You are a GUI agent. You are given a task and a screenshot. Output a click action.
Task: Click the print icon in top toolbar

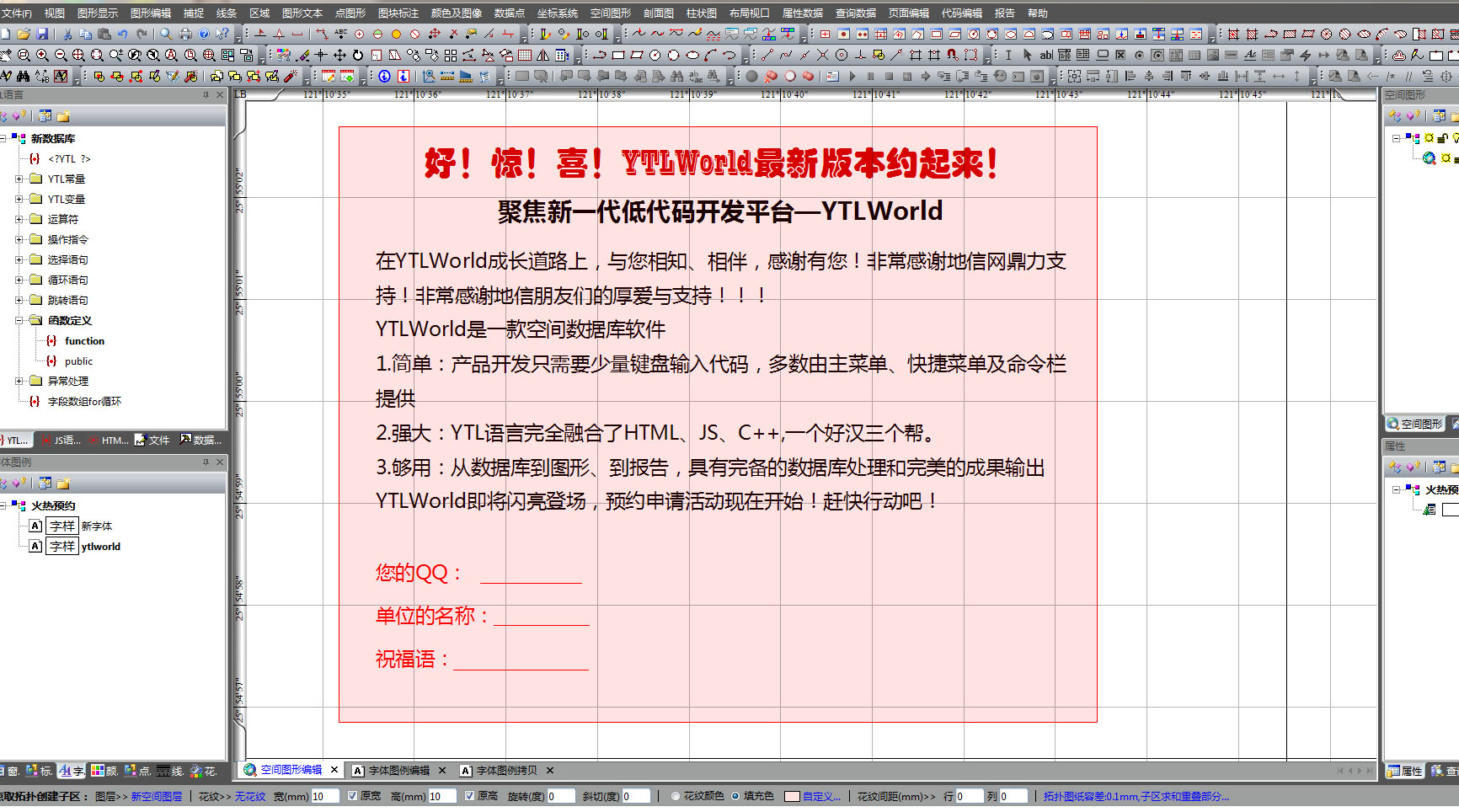(x=185, y=34)
